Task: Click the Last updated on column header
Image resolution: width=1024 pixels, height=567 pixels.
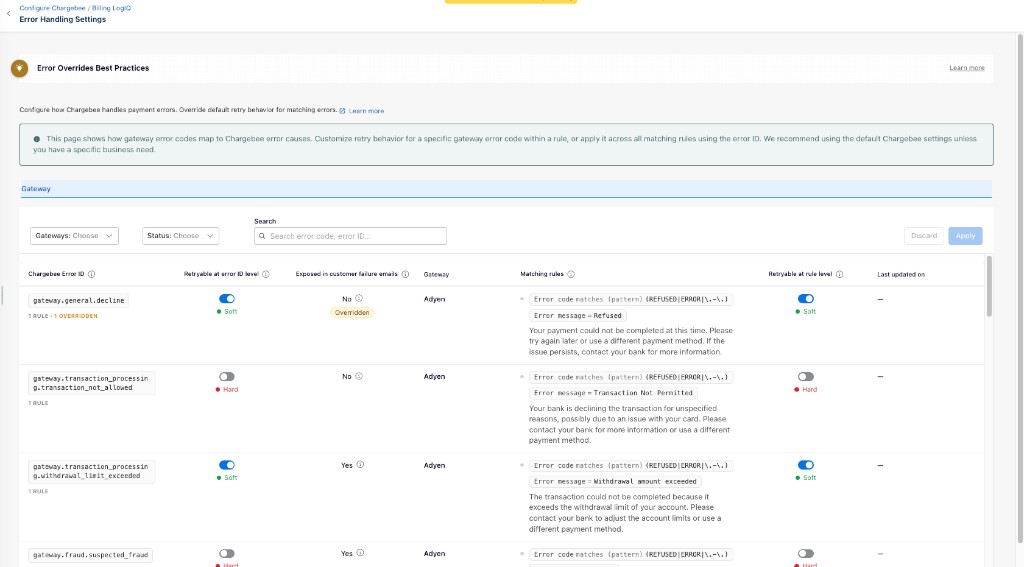Action: 901,274
